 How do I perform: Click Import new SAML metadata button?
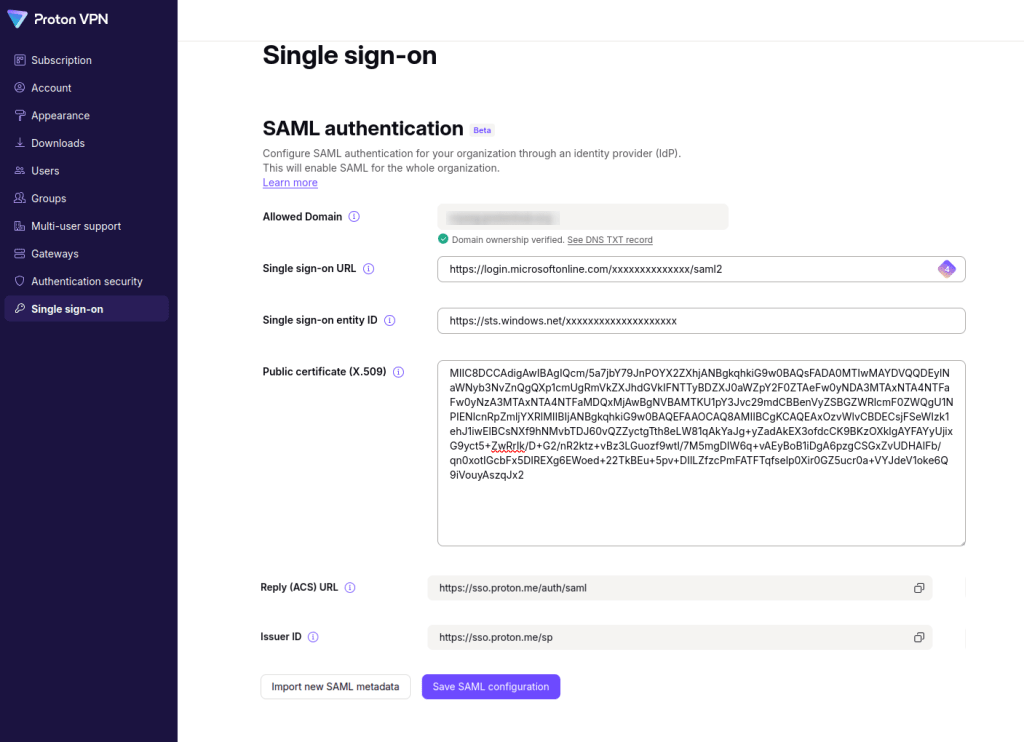[x=336, y=686]
